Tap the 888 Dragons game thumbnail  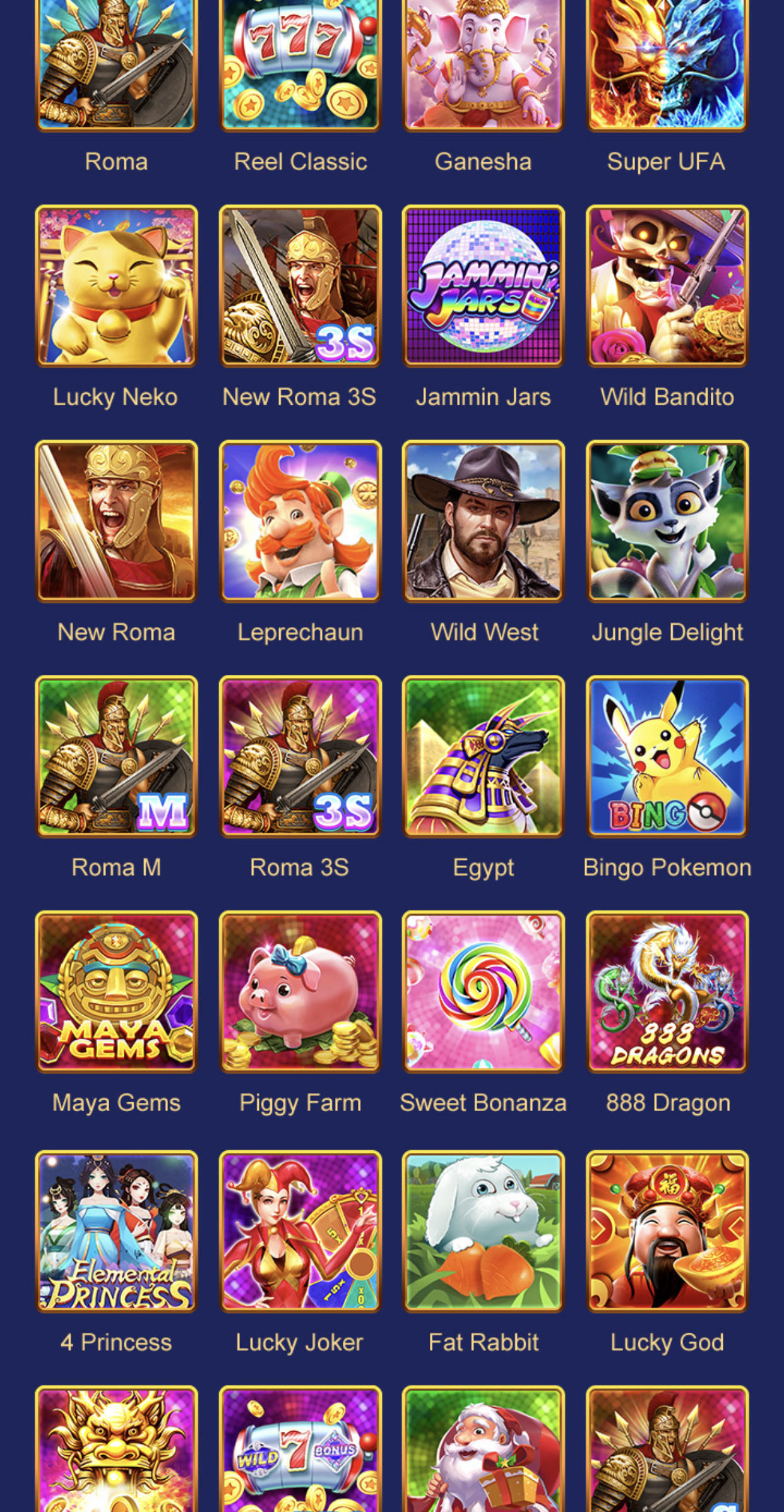(x=667, y=992)
